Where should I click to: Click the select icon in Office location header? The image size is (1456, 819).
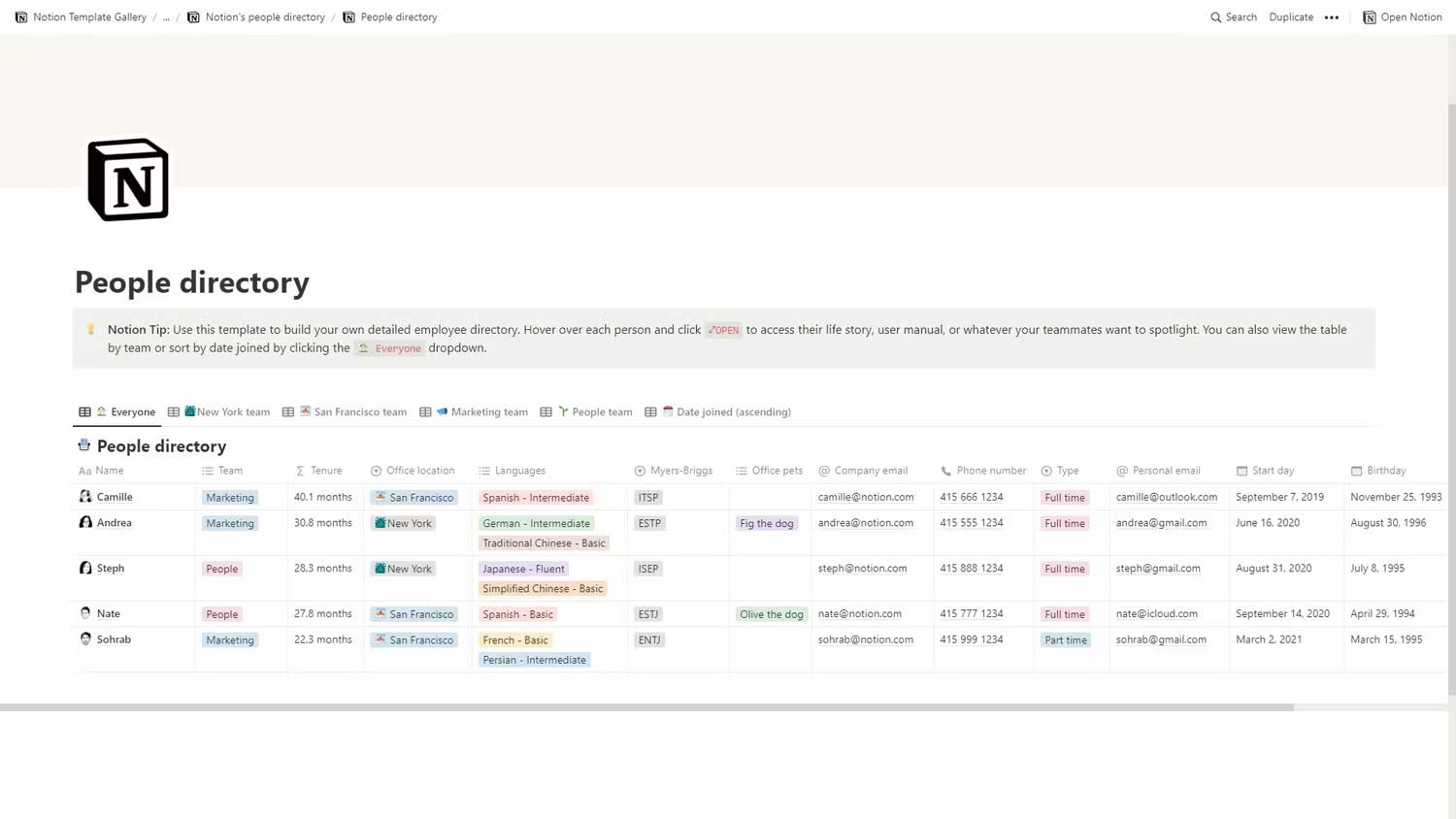coord(376,471)
